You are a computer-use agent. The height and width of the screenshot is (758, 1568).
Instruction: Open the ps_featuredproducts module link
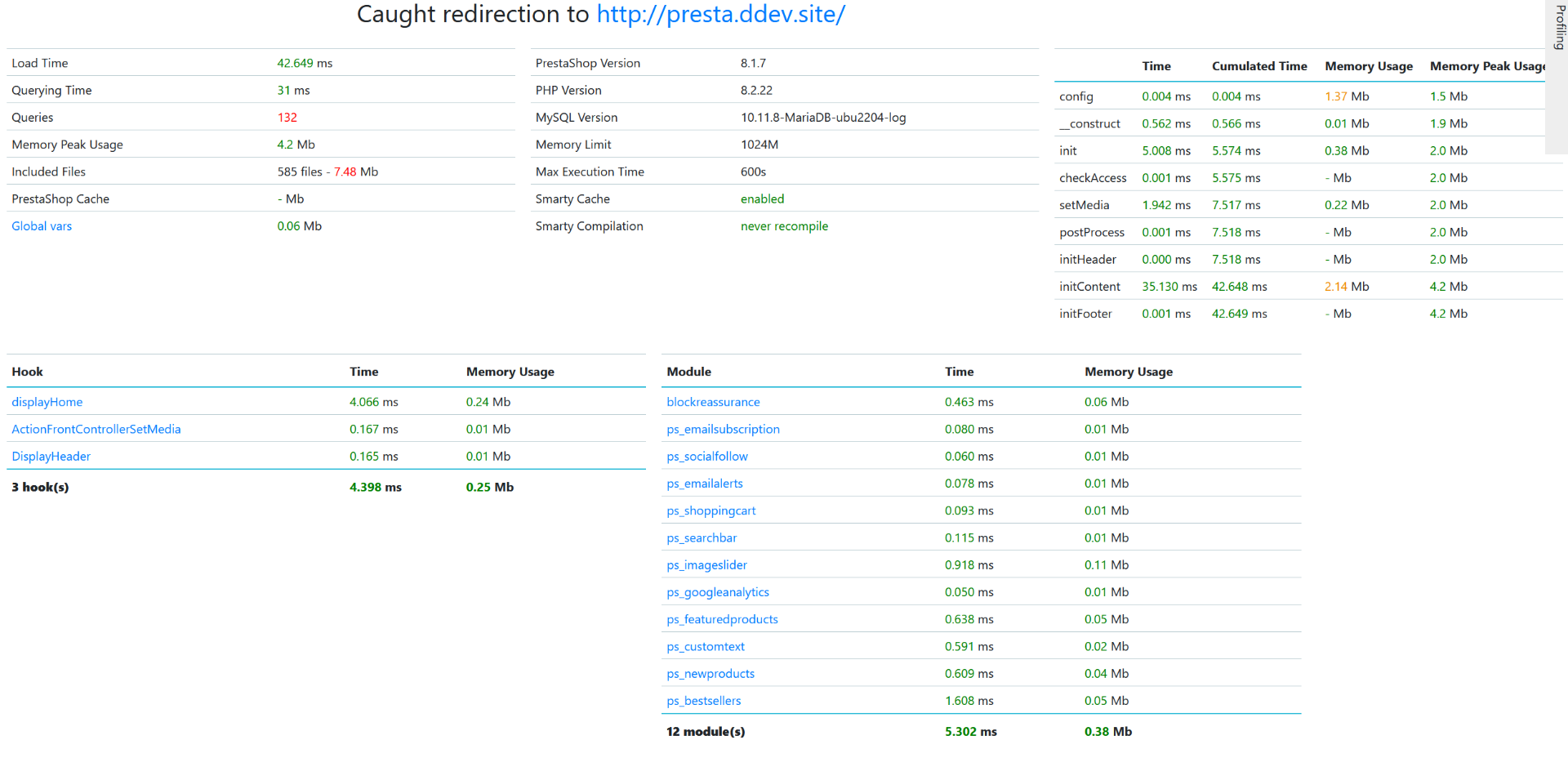(722, 619)
